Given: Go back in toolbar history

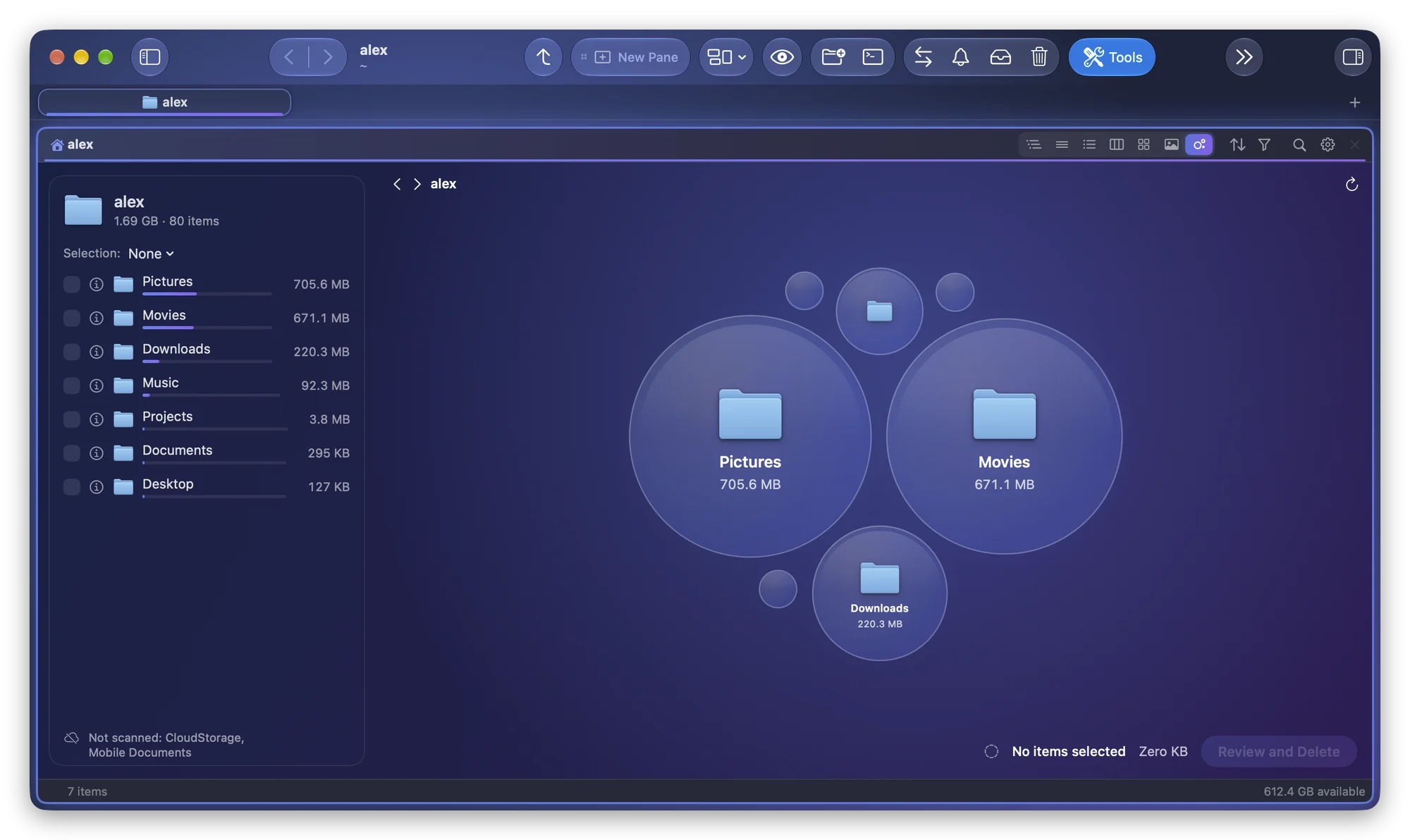Looking at the screenshot, I should click(x=289, y=57).
